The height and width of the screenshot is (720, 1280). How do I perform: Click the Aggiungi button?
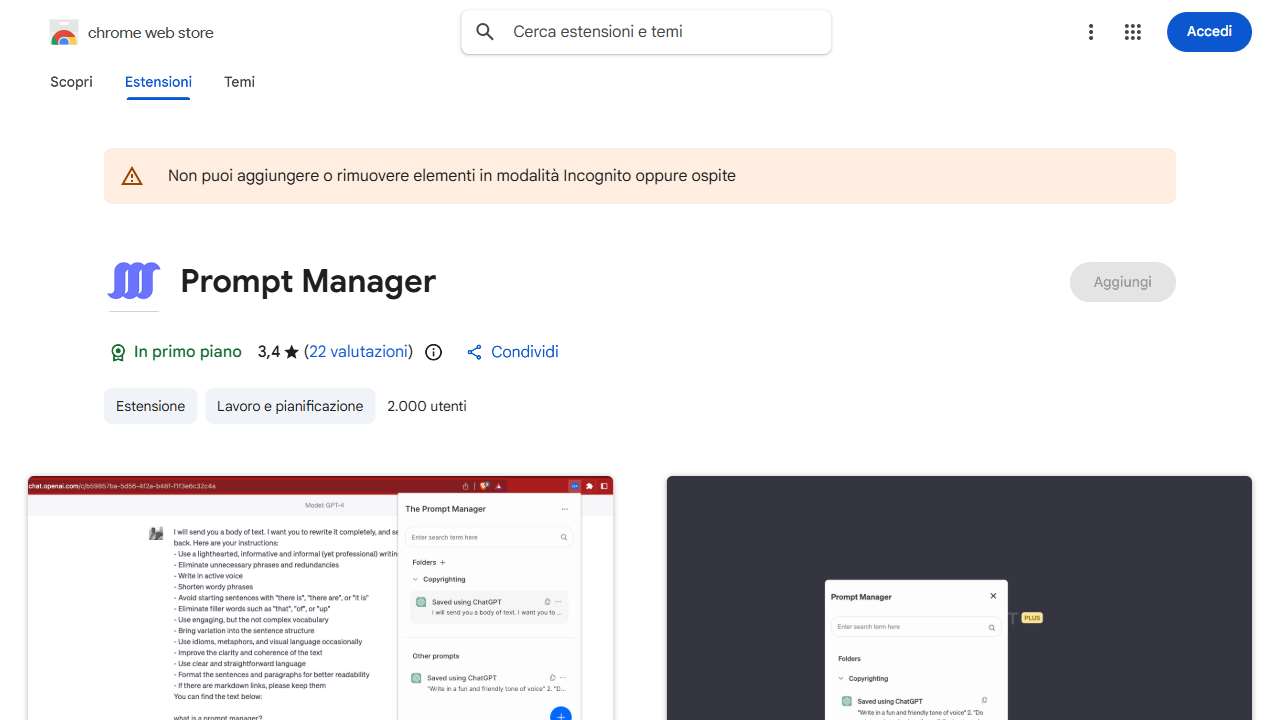(1122, 282)
